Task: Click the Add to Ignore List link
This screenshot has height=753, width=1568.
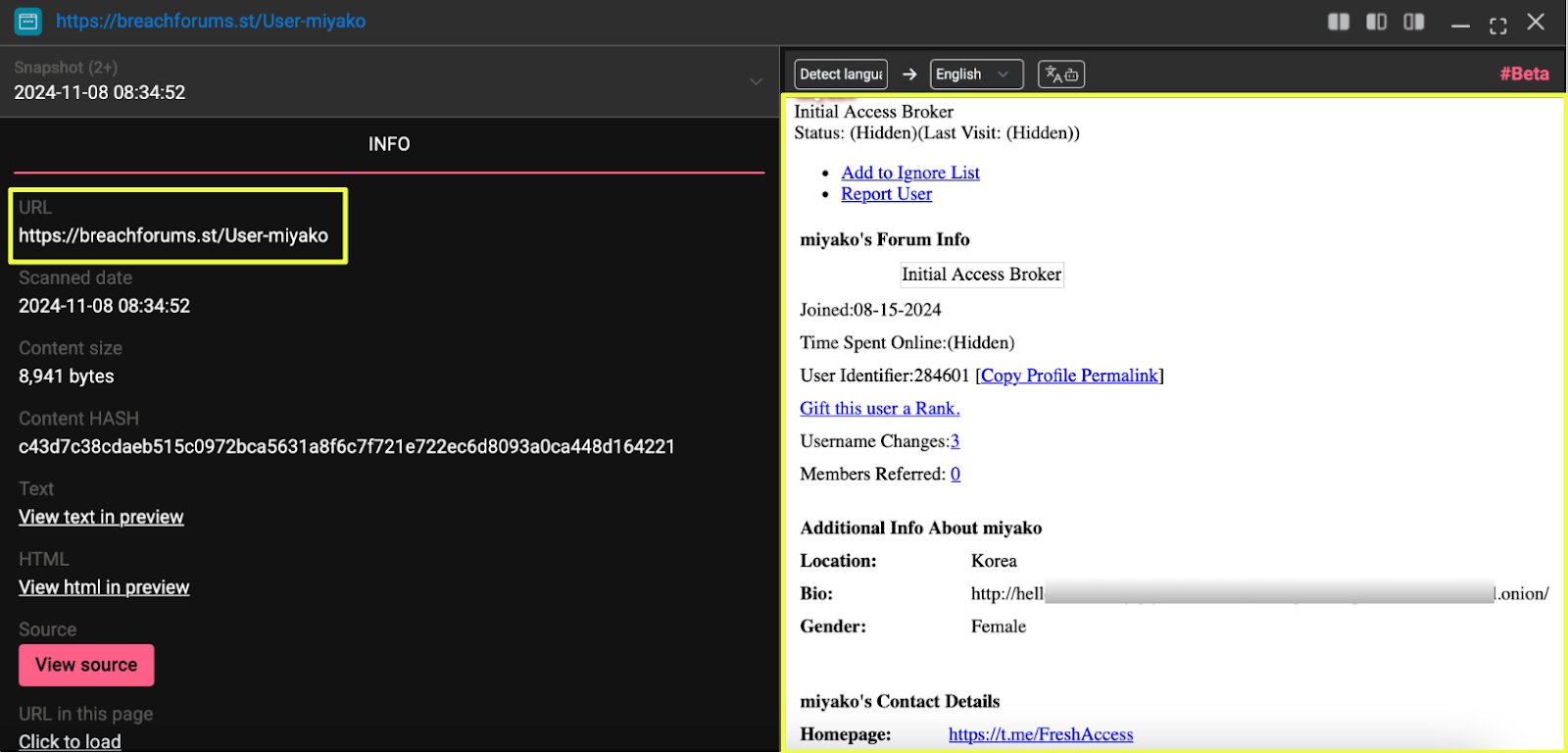Action: pyautogui.click(x=909, y=173)
